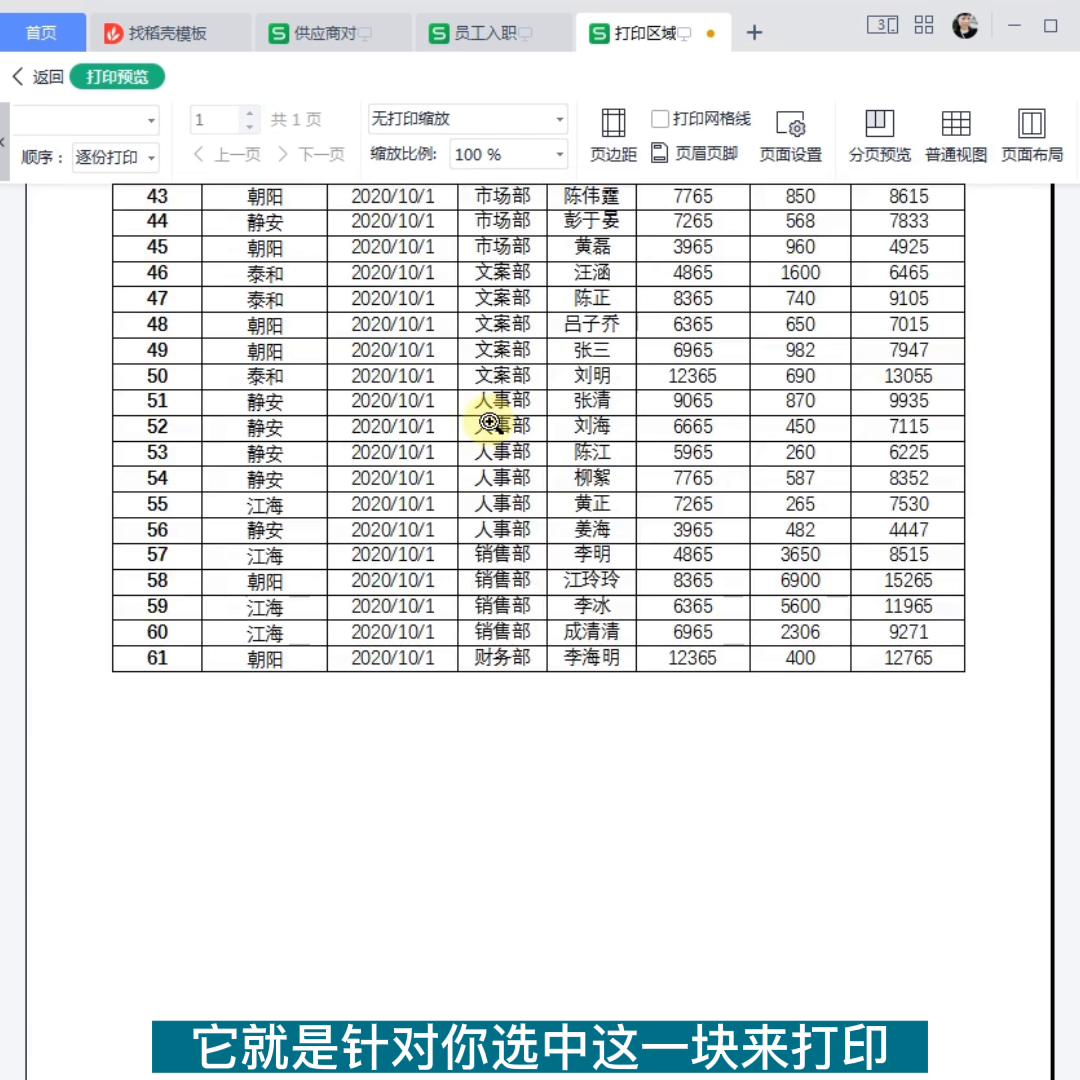The width and height of the screenshot is (1080, 1080).
Task: Switch to 分页预览 page break preview
Action: coord(878,134)
